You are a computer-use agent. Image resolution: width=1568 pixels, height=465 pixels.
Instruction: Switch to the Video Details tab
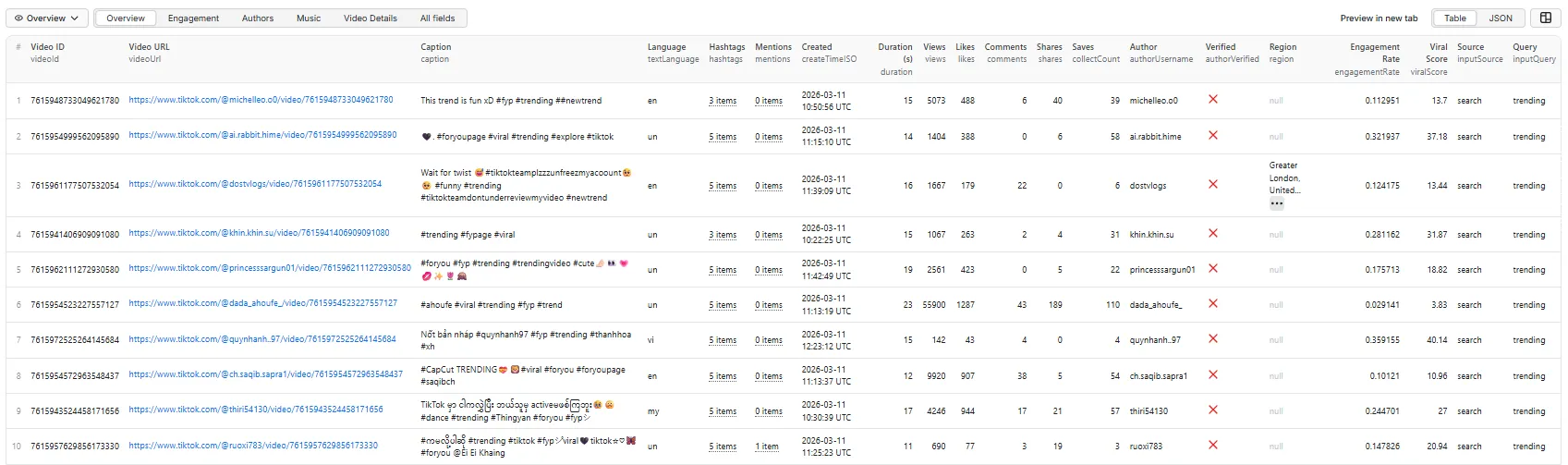[x=371, y=18]
